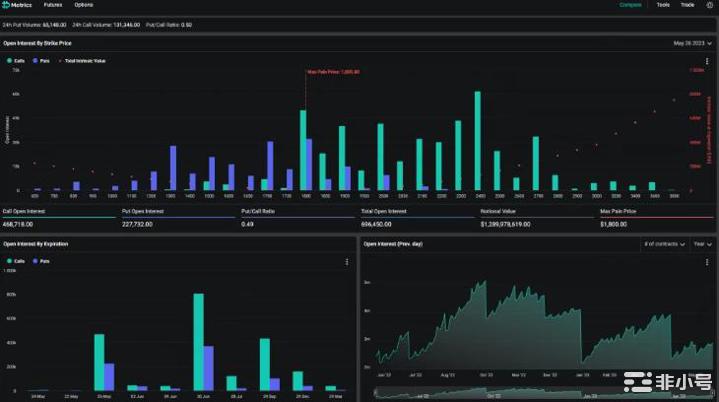
Task: Open the Year range dropdown
Action: 702,244
